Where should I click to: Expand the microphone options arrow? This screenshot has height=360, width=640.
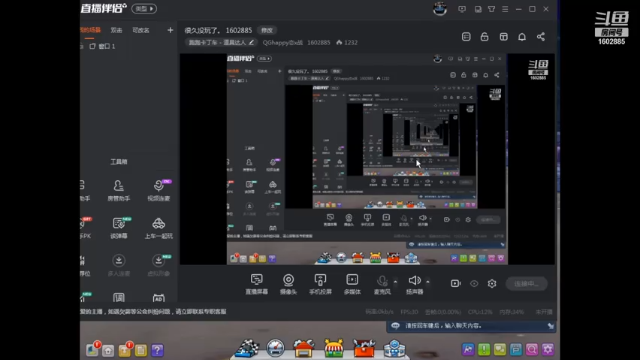pyautogui.click(x=395, y=282)
